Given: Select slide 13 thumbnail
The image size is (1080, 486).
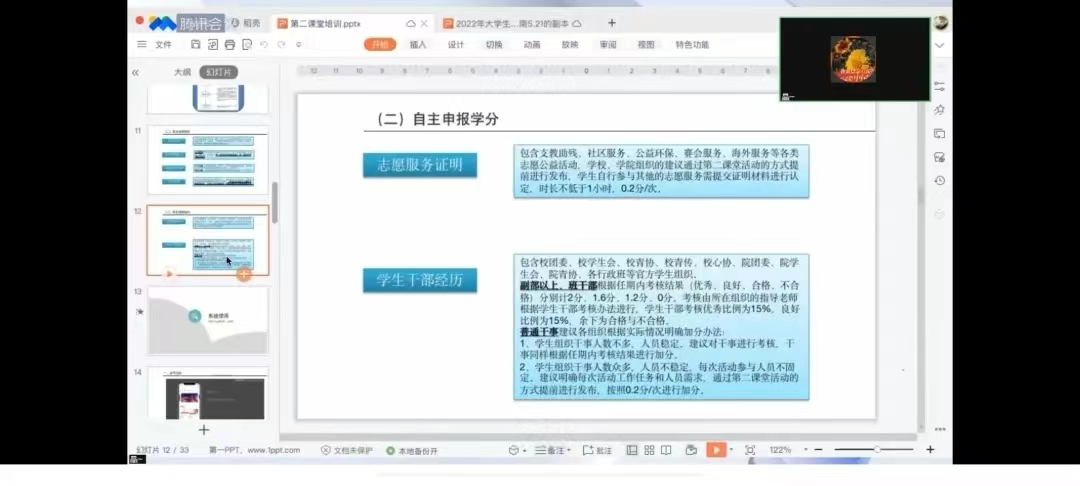Looking at the screenshot, I should tap(208, 320).
